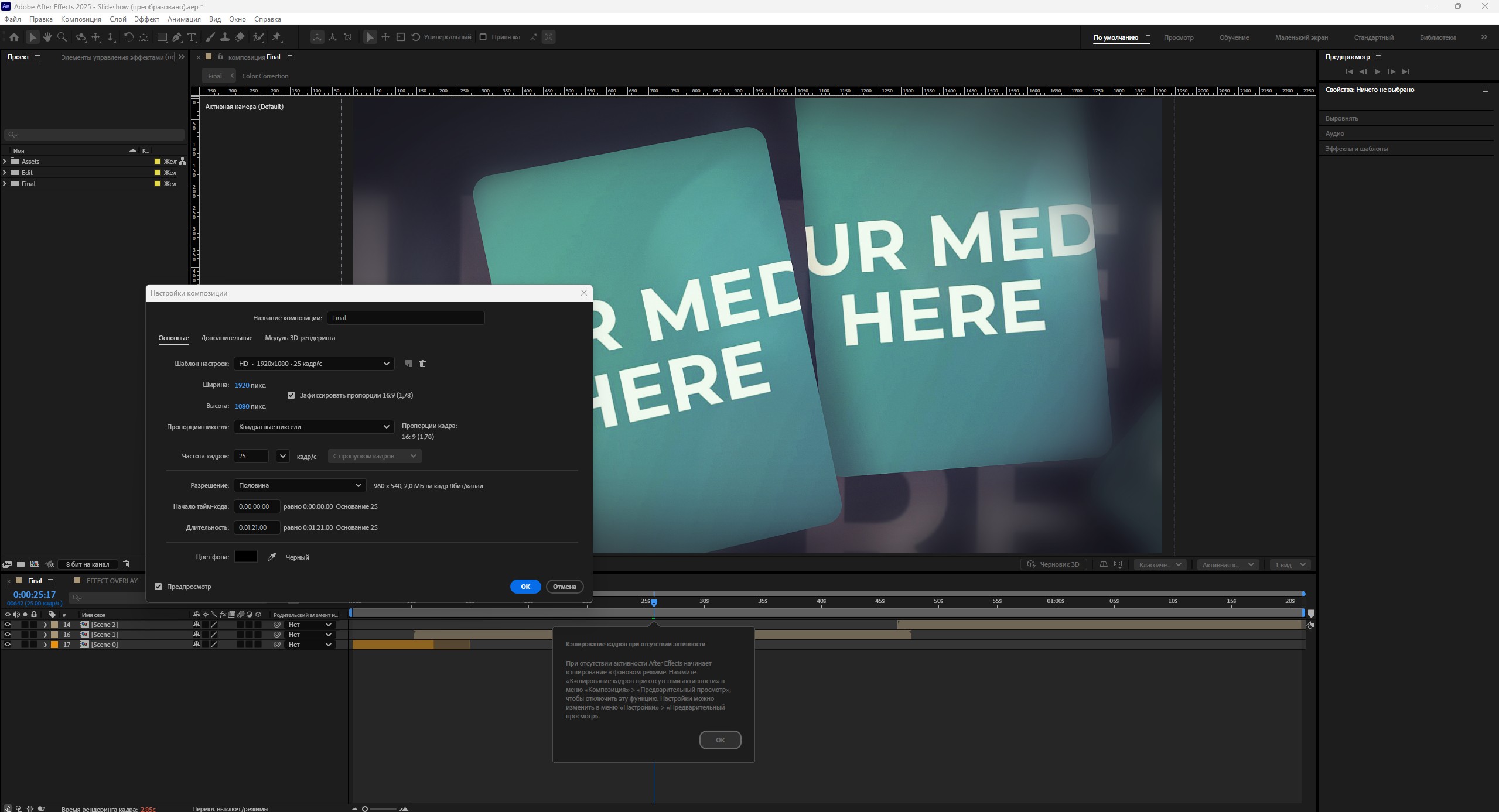Select the Hand tool
This screenshot has height=812, width=1499.
pos(47,37)
